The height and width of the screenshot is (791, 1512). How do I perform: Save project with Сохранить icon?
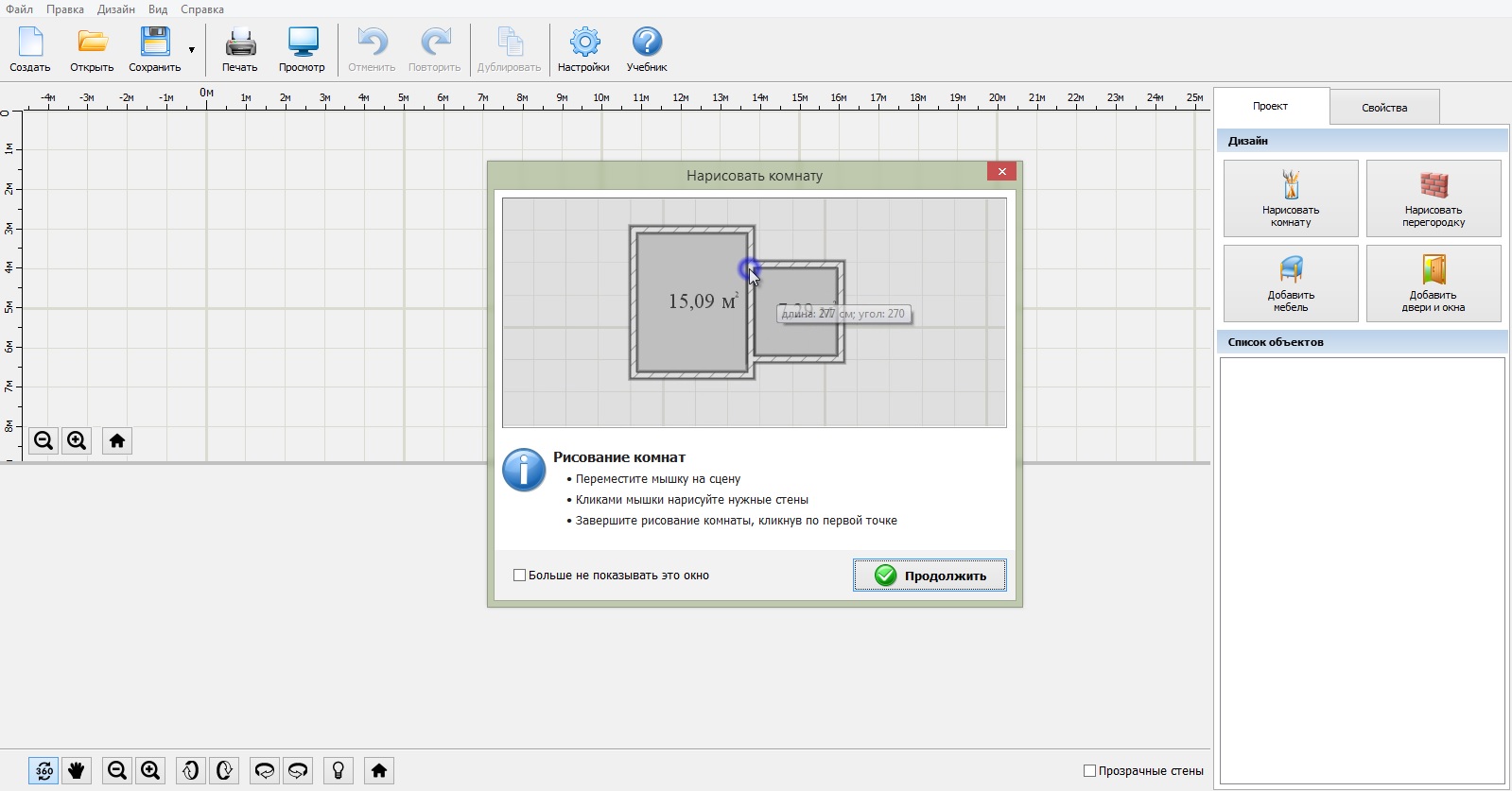click(x=154, y=49)
